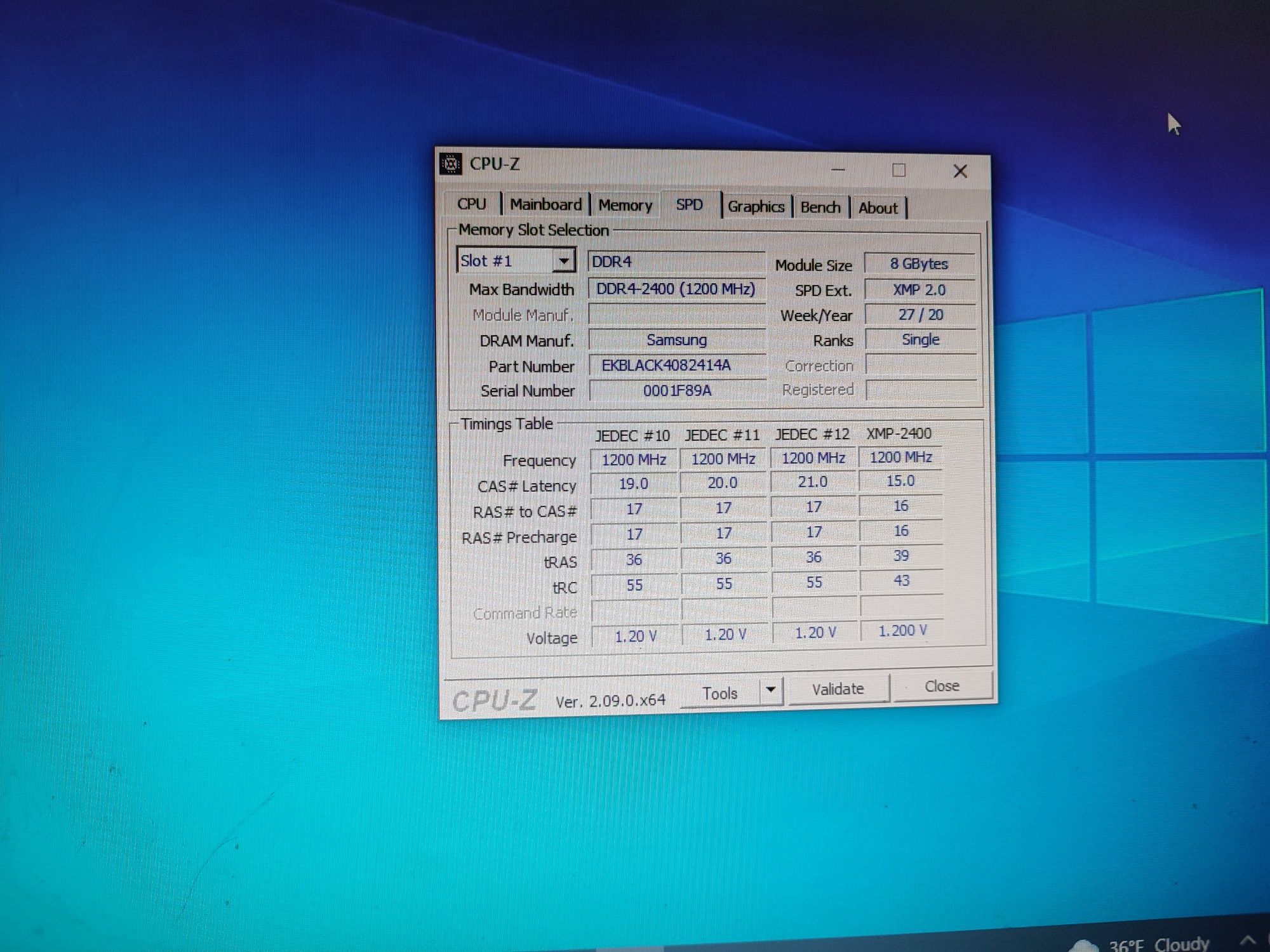Switch to the Graphics tab

tap(756, 206)
